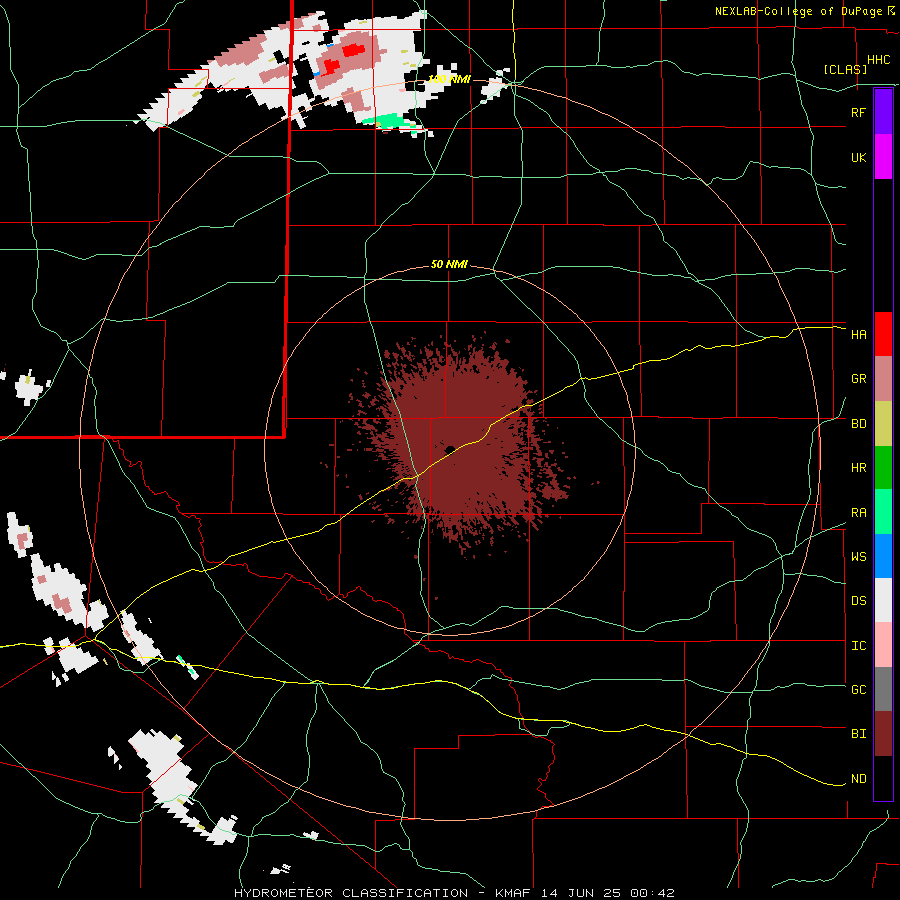Click the black radar site dot at center
This screenshot has height=900, width=900.
449,449
